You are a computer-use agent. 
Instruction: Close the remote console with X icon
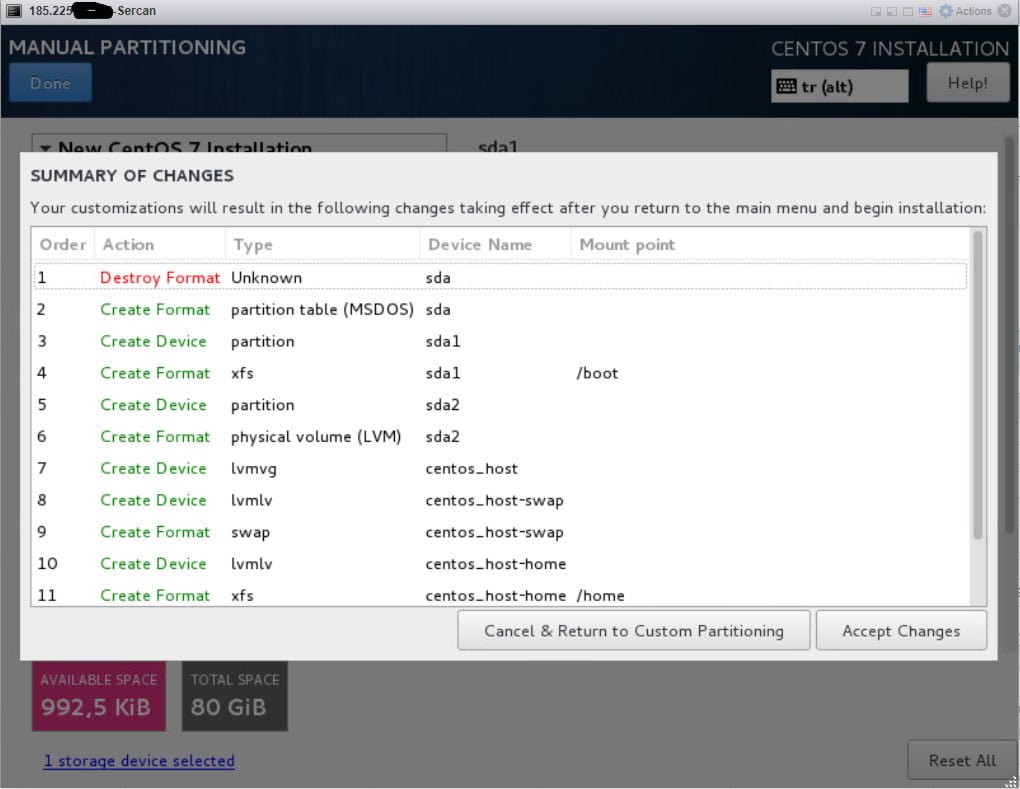coord(1004,11)
